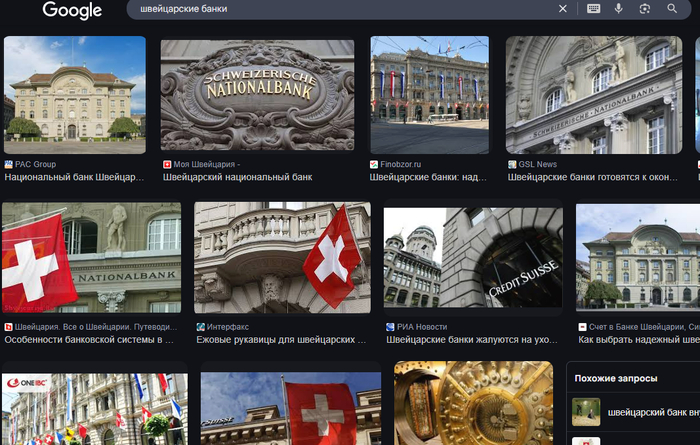
Task: Open the on-screen keyboard input tool
Action: click(593, 8)
